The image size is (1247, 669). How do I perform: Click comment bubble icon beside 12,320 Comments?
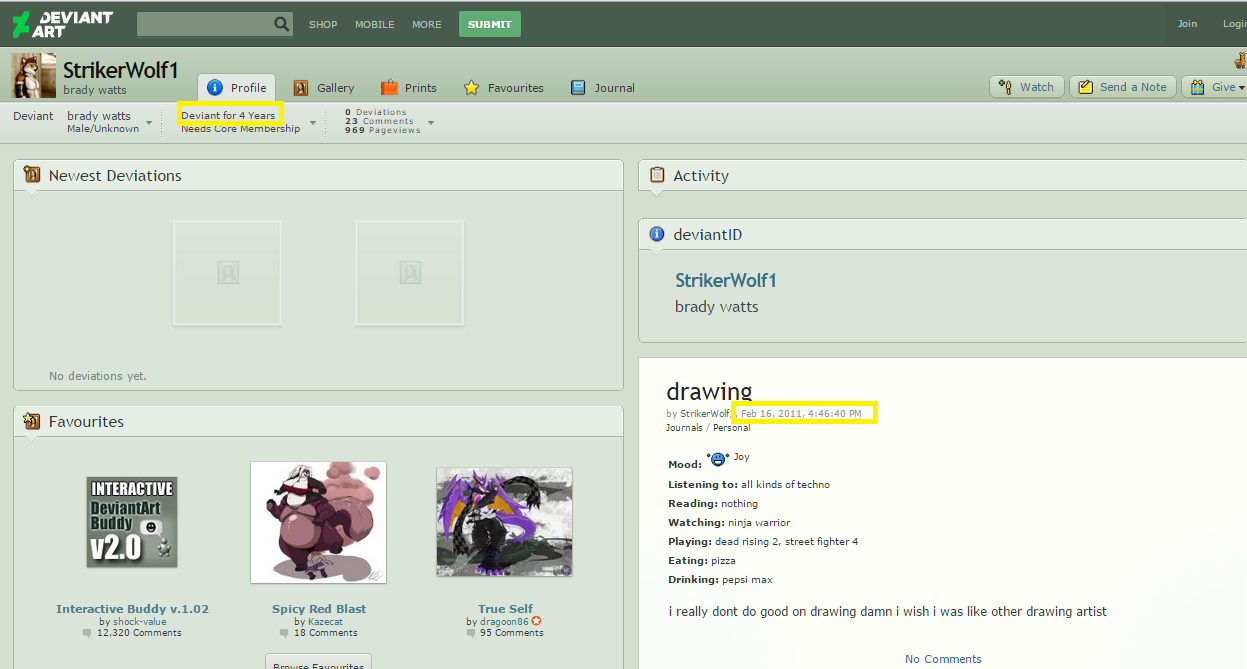click(87, 633)
